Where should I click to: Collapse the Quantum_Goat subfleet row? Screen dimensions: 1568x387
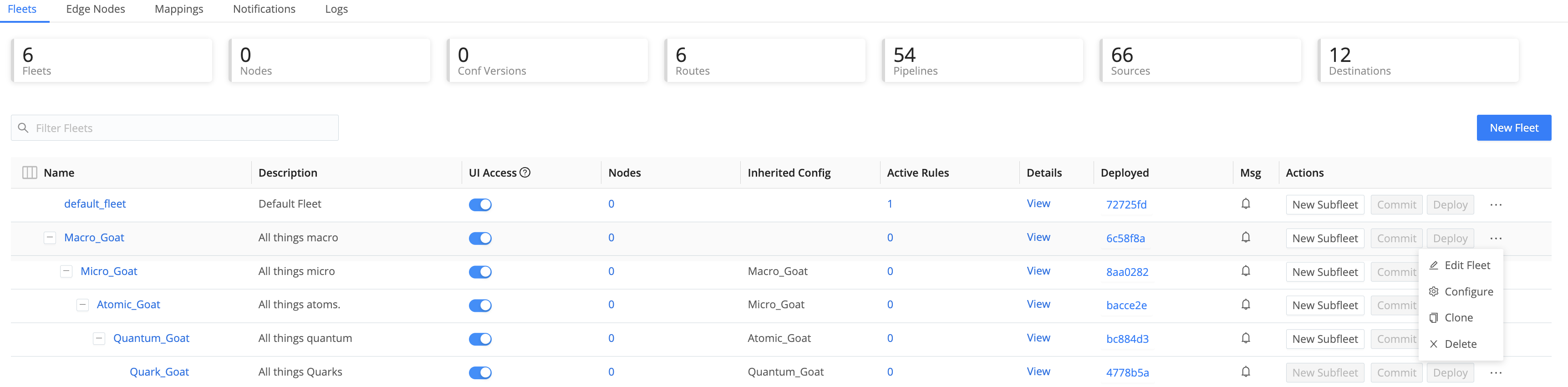(x=99, y=338)
